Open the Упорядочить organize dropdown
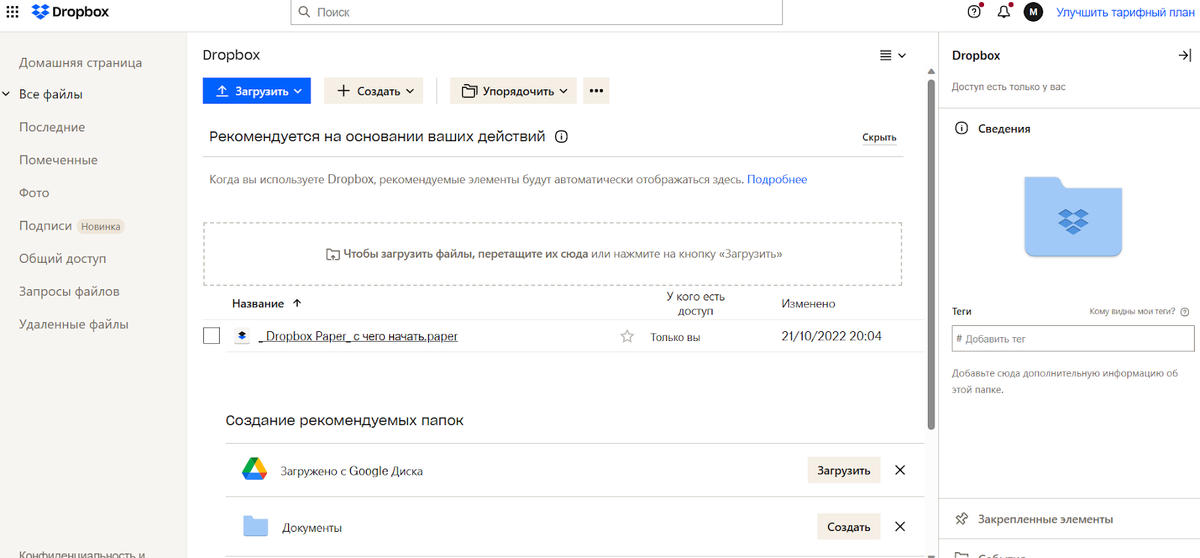Image resolution: width=1200 pixels, height=558 pixels. [x=514, y=91]
